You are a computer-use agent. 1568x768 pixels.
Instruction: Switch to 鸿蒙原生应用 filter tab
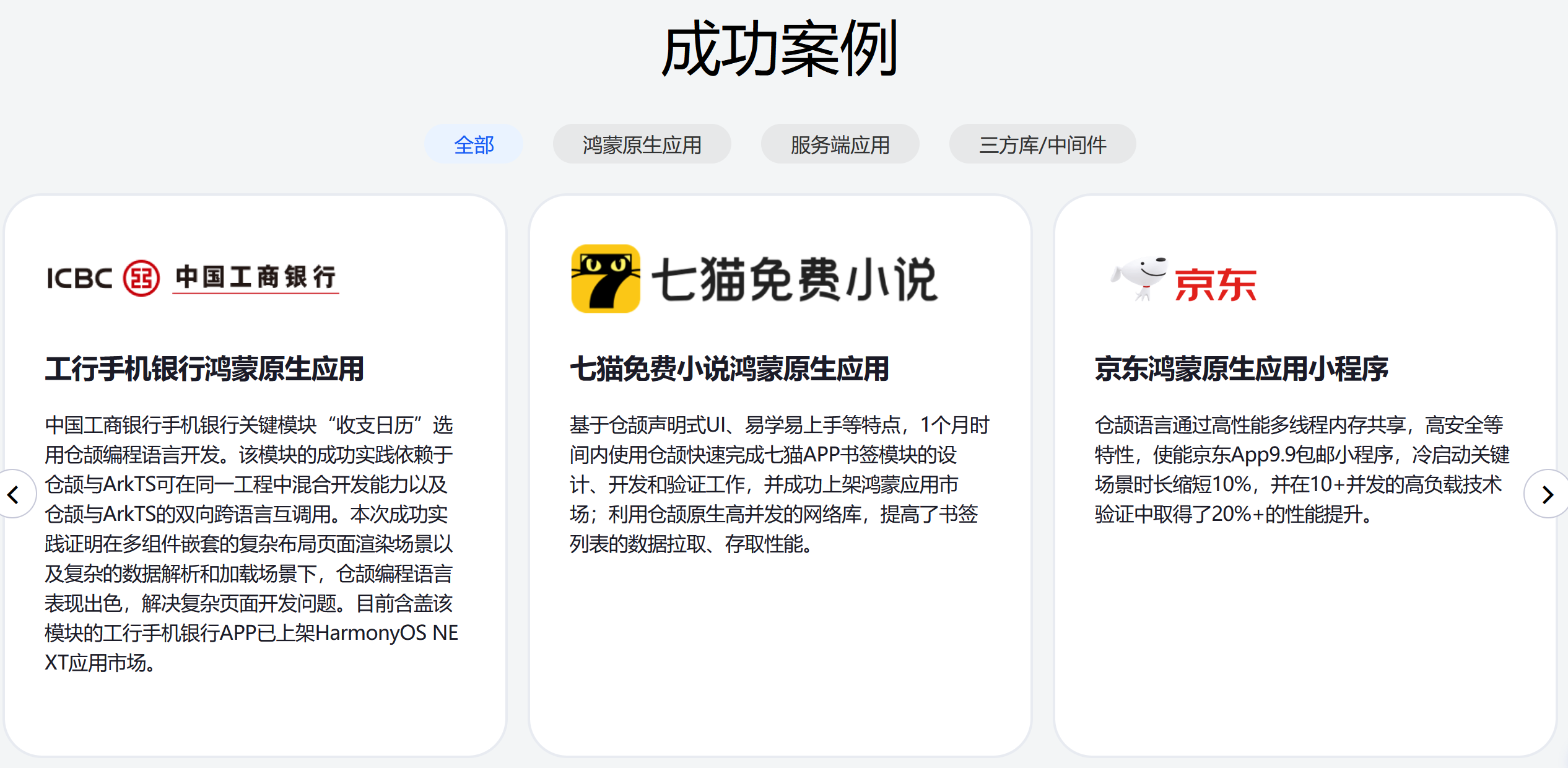pyautogui.click(x=642, y=145)
